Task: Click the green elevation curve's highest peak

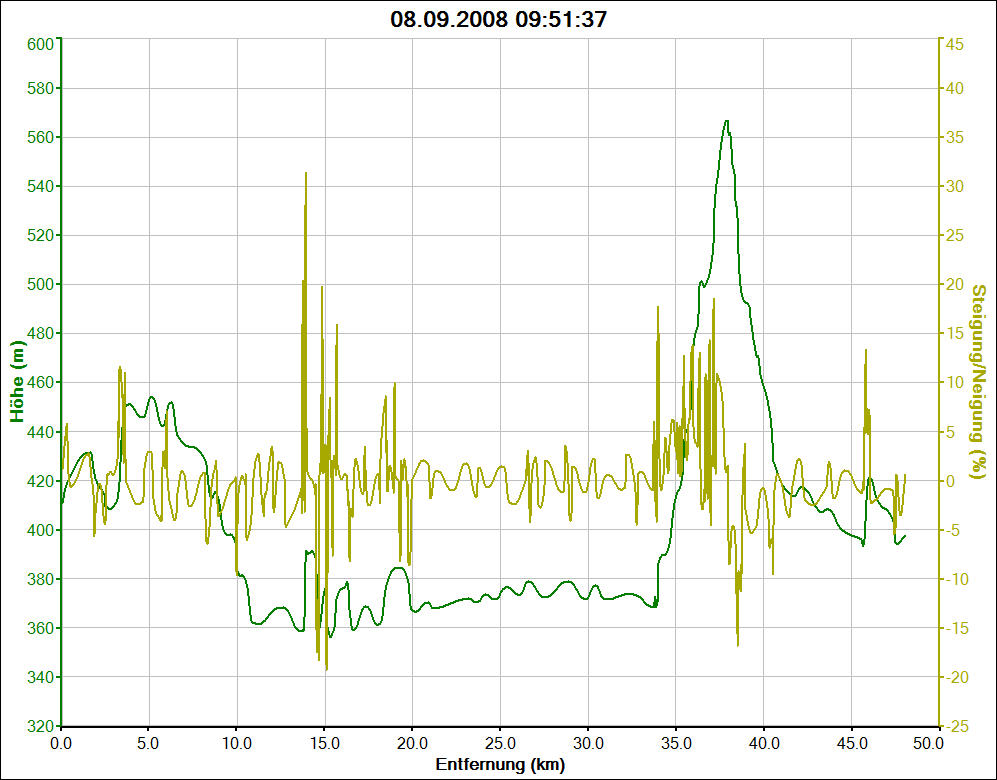Action: tap(726, 121)
